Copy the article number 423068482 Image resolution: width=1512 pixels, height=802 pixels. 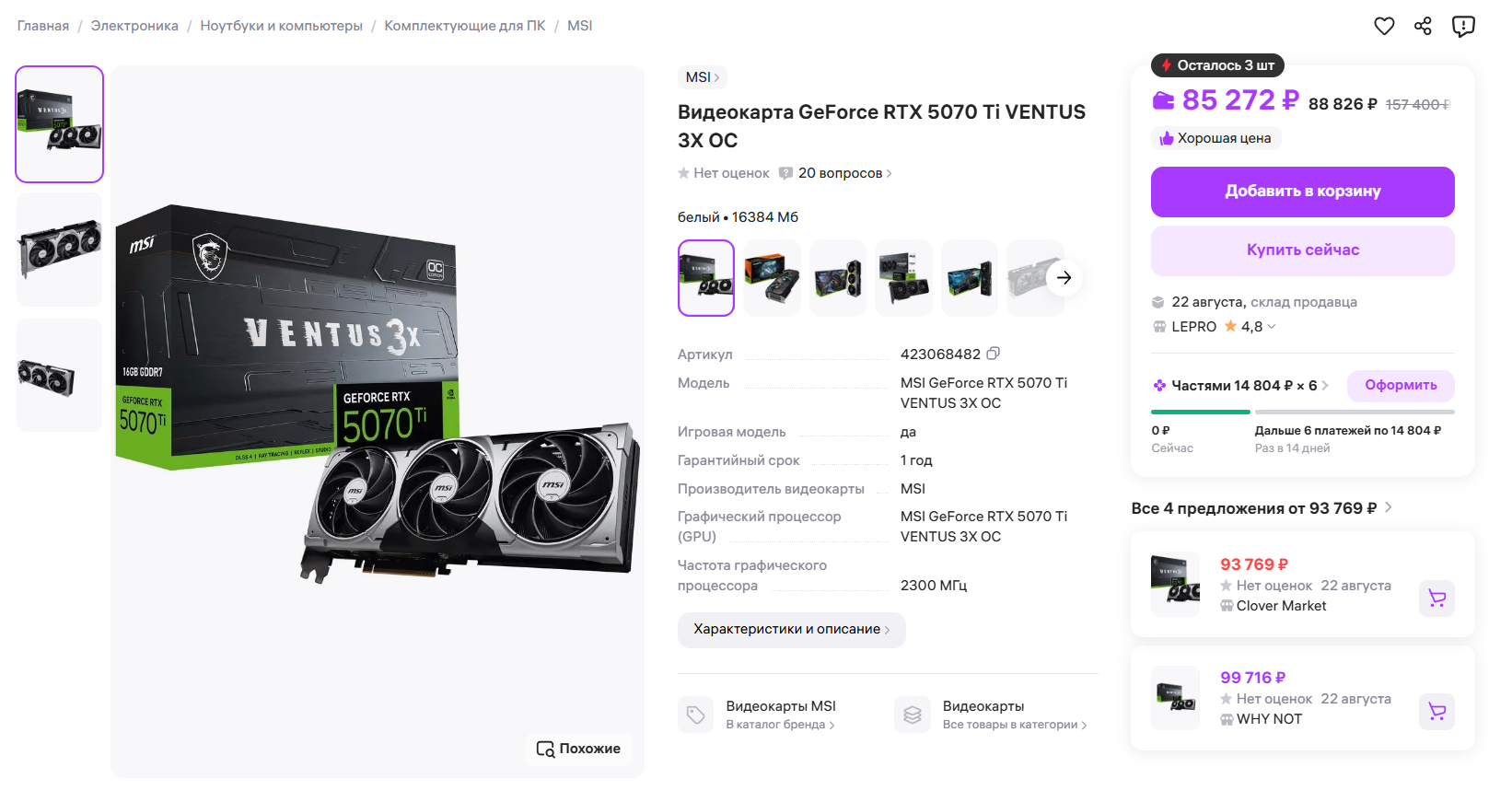click(x=994, y=354)
